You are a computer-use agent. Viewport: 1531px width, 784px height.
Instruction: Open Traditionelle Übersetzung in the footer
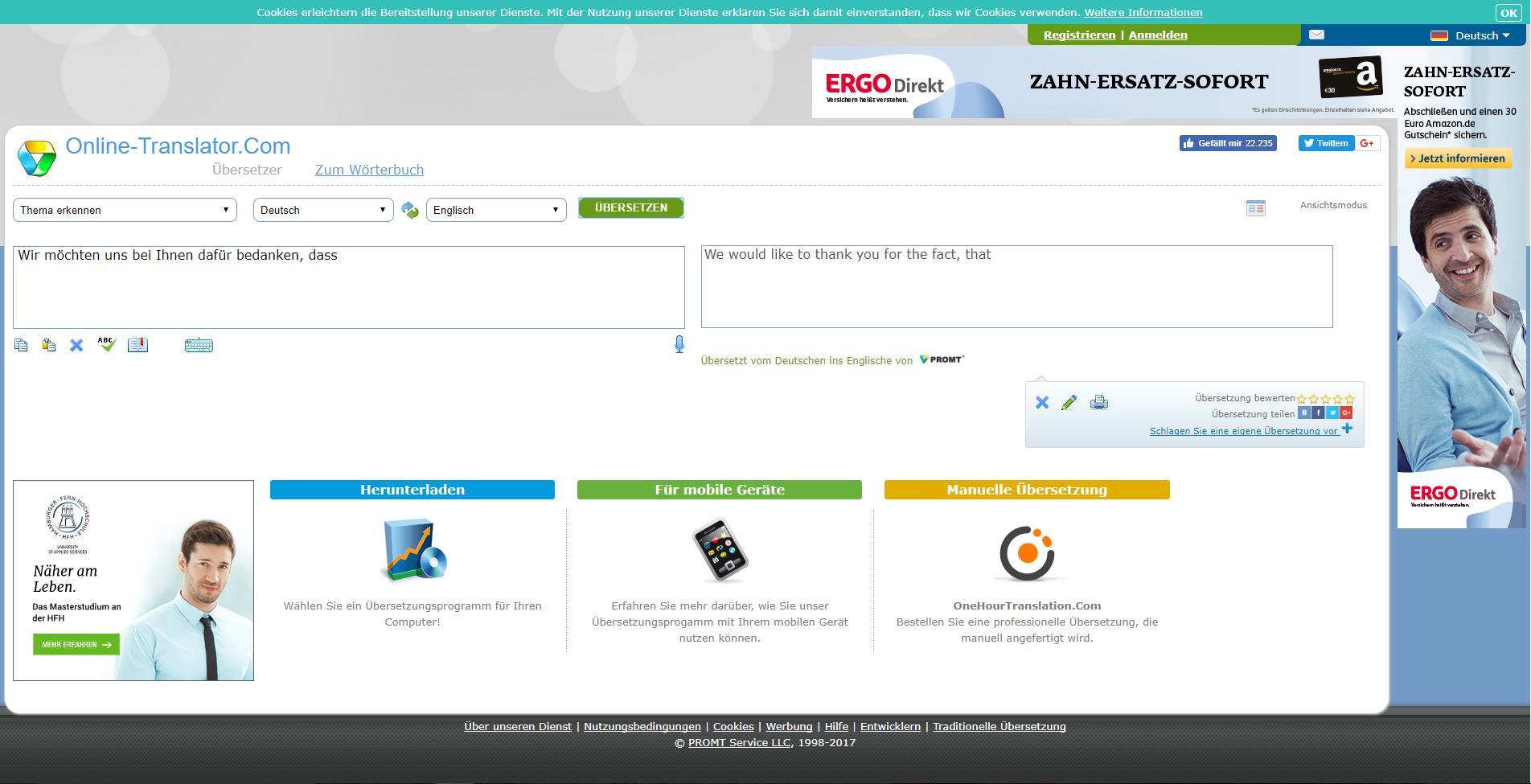point(999,726)
